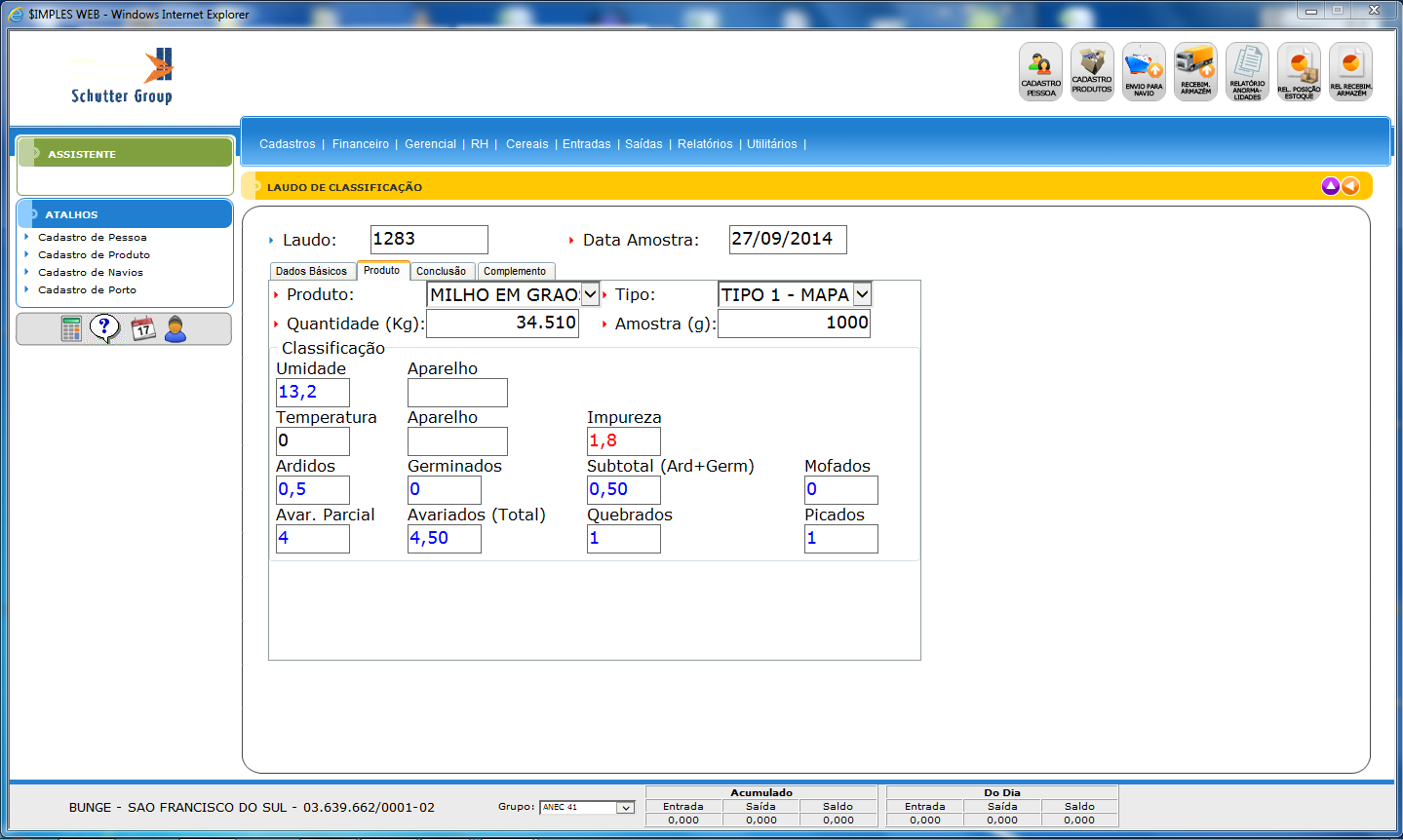Open Envio para Navio ship icon
Viewport: 1403px width, 840px height.
click(1144, 71)
